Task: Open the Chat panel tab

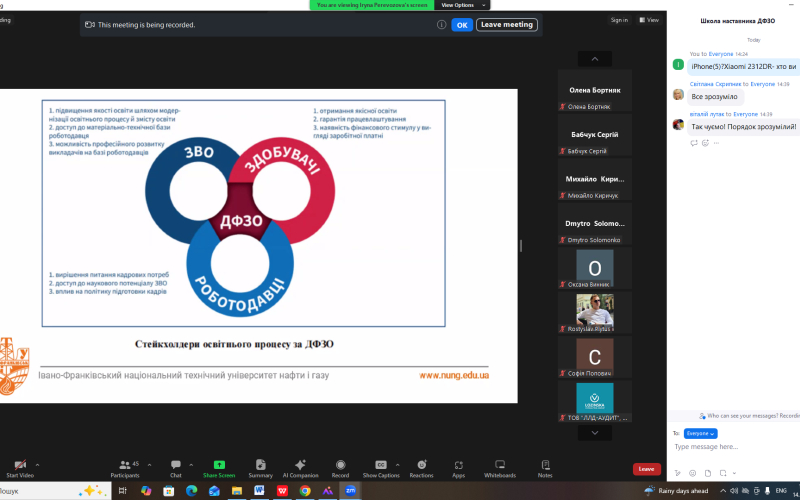Action: (x=176, y=468)
